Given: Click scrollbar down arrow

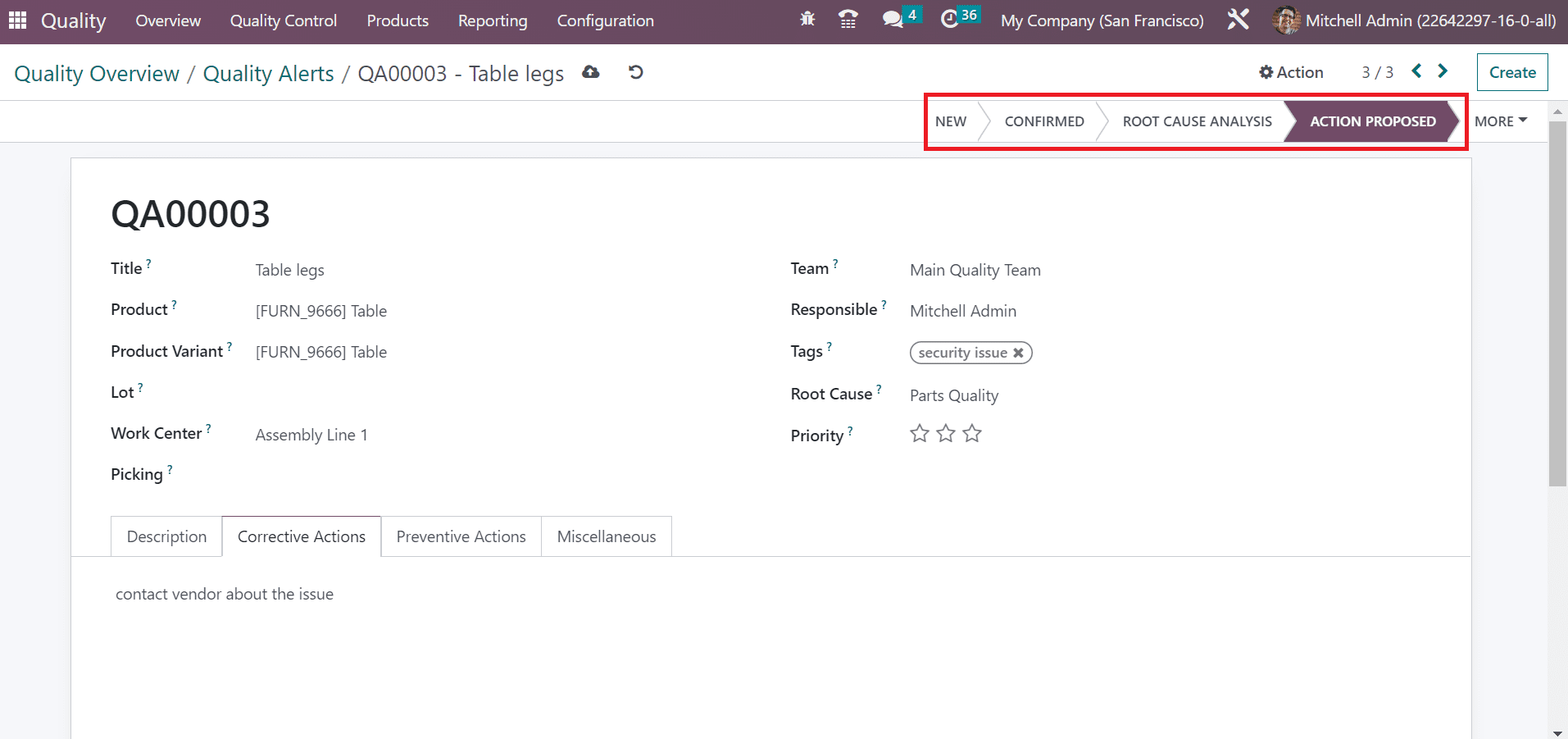Looking at the screenshot, I should (1557, 732).
